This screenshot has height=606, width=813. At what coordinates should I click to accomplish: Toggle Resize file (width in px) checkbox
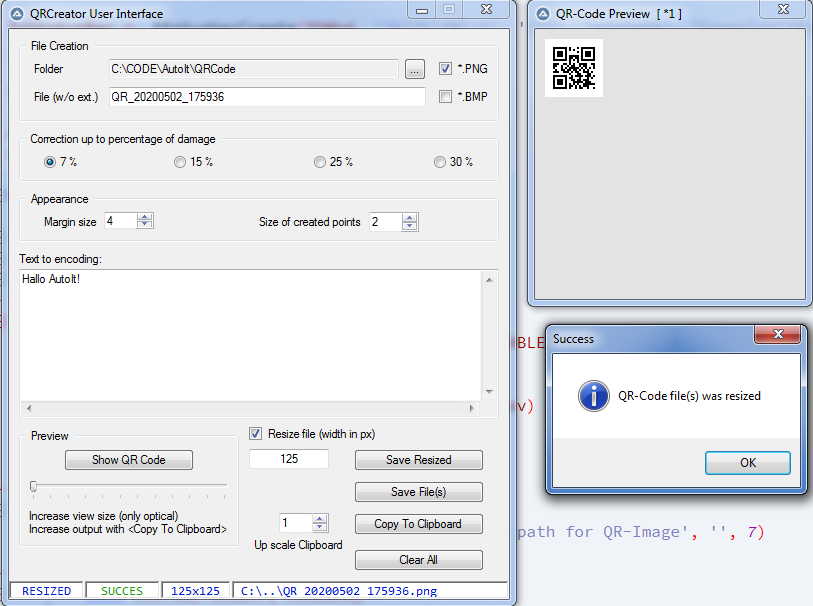pyautogui.click(x=257, y=434)
